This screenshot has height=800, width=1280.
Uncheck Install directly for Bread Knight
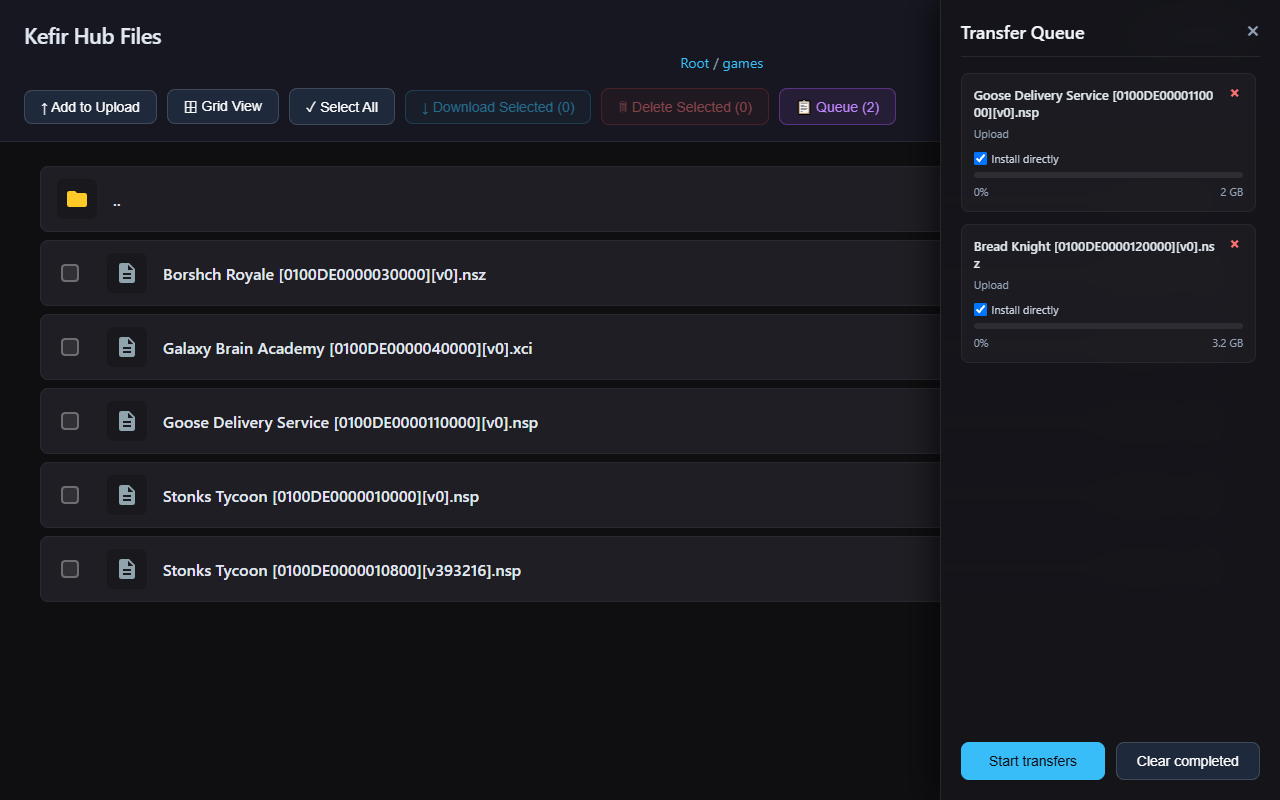pyautogui.click(x=980, y=310)
